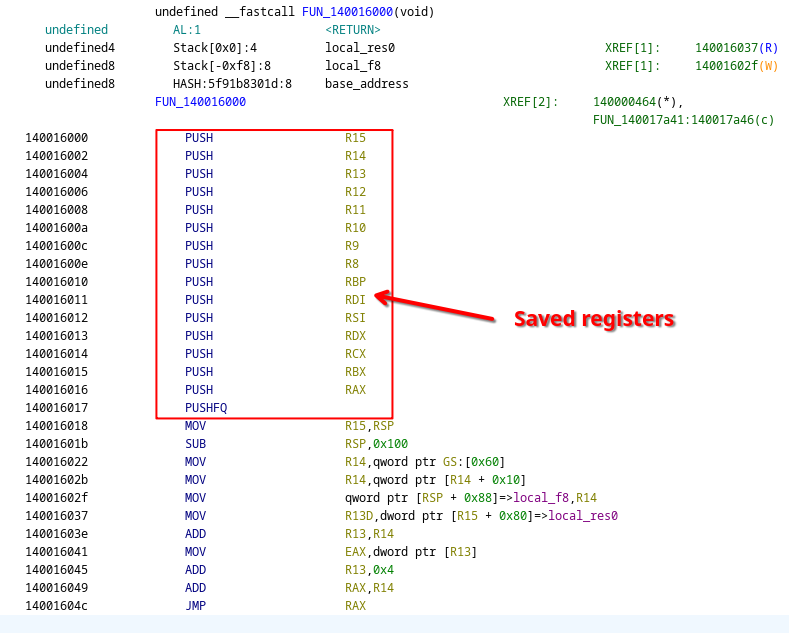Select R13,0x4 operands
Screen dimensions: 789x633
tap(369, 570)
